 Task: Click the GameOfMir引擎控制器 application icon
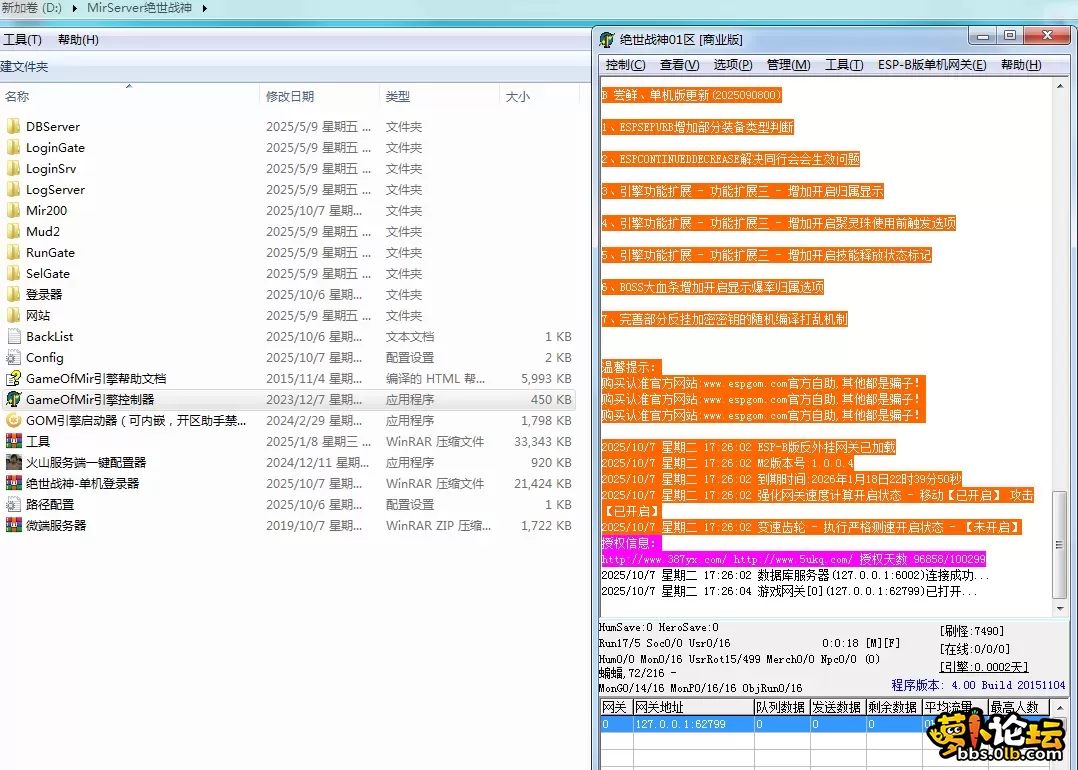[13, 400]
